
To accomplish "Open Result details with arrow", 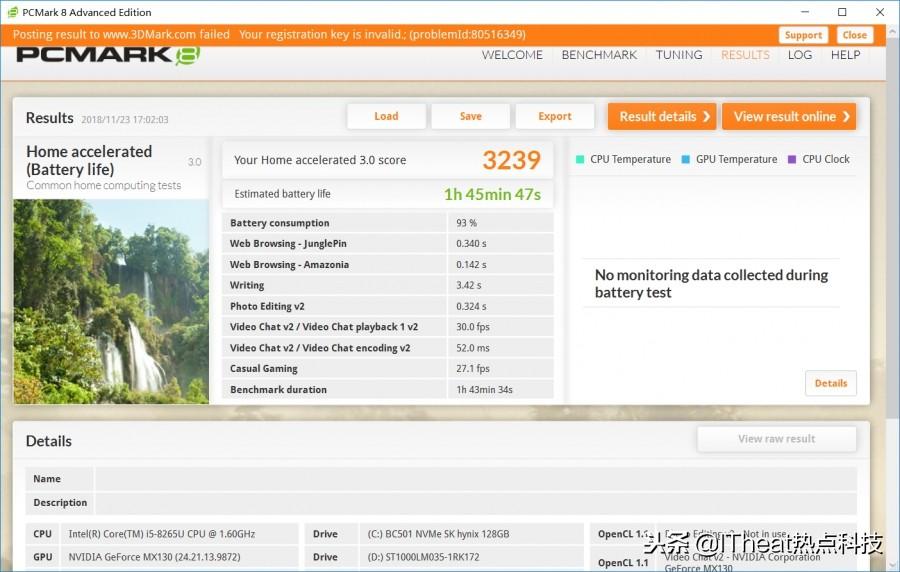I will [x=662, y=116].
